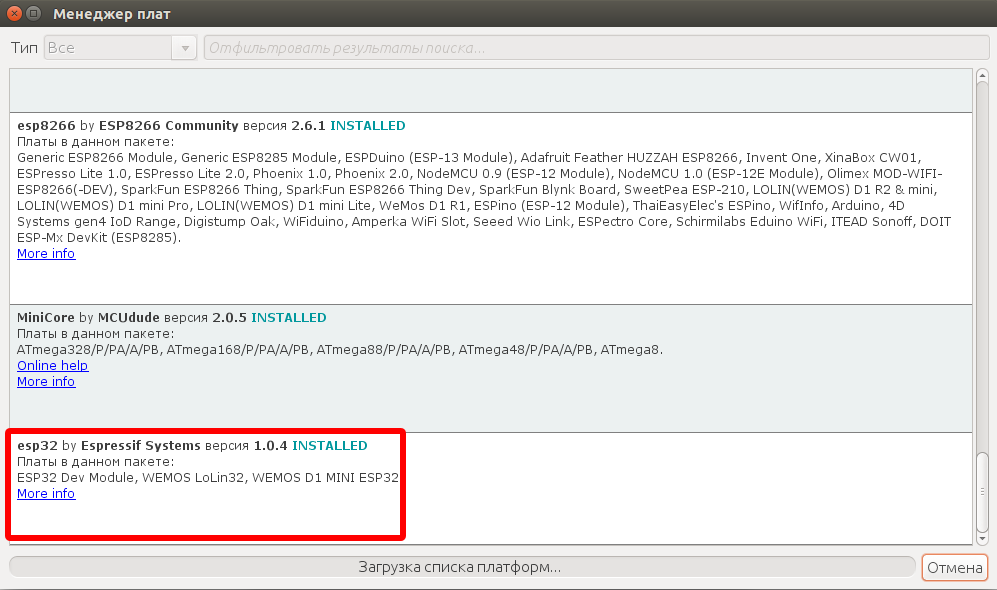The height and width of the screenshot is (590, 997).
Task: Click the Тип label
Action: coord(24,48)
